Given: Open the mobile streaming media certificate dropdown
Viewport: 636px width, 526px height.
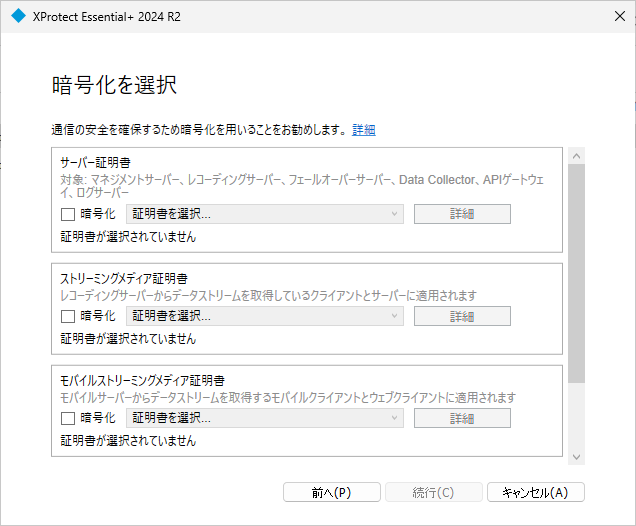Looking at the screenshot, I should (265, 419).
